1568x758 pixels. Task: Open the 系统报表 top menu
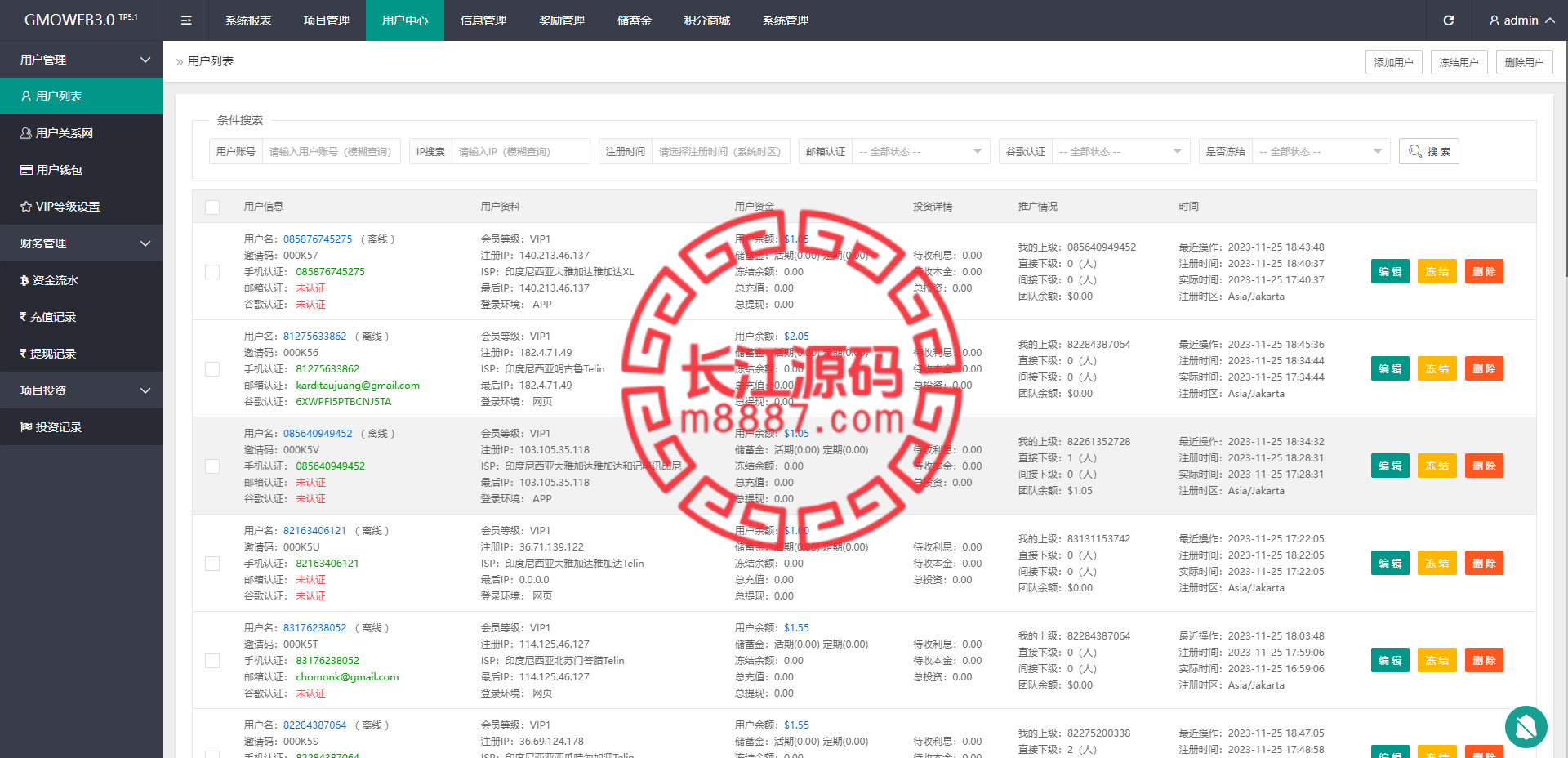coord(248,20)
